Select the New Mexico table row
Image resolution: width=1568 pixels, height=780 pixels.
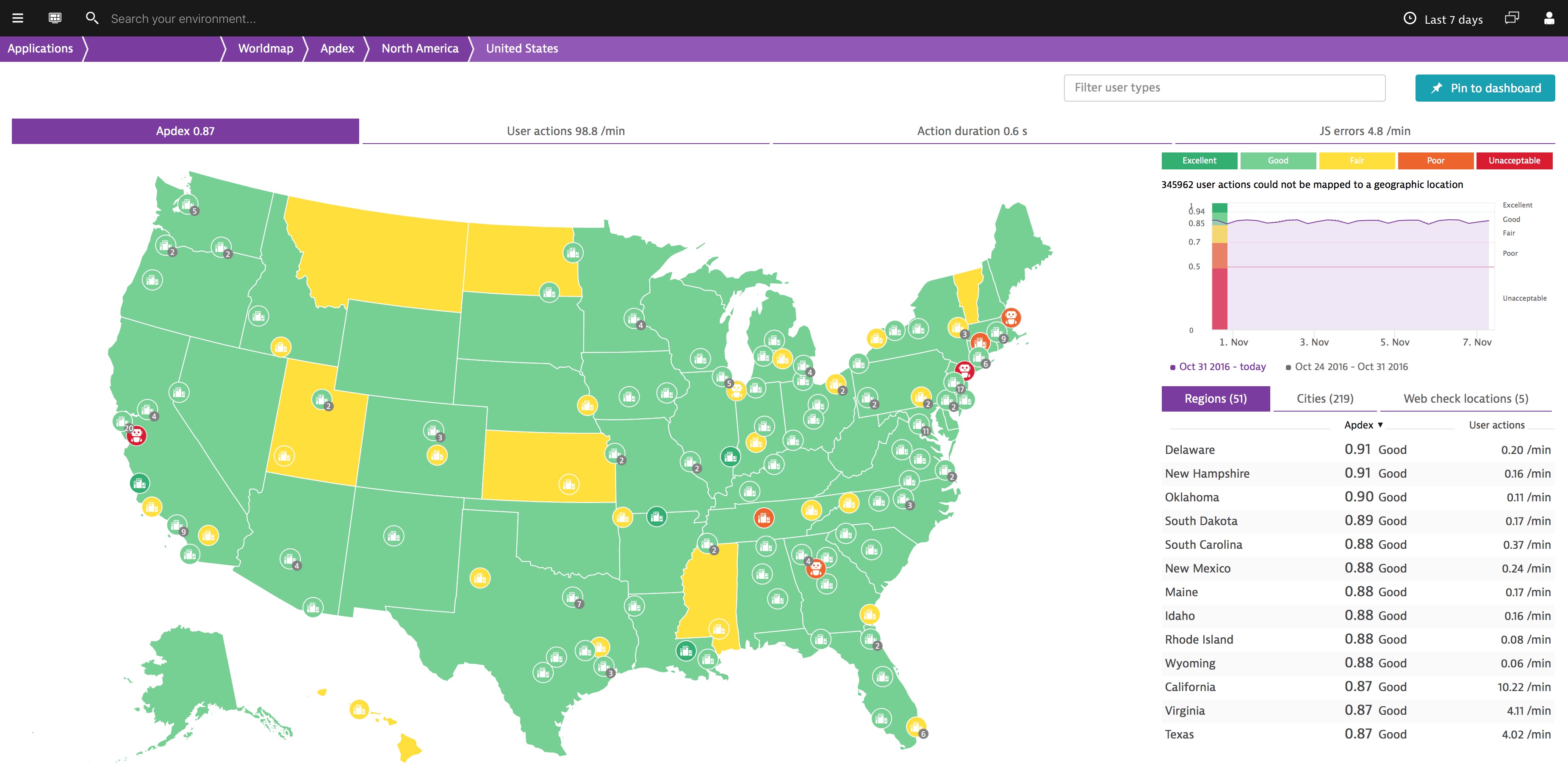pos(1357,568)
